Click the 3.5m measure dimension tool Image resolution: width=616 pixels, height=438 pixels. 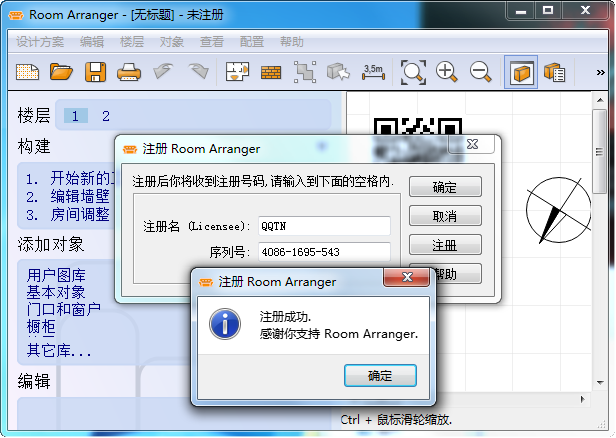(x=372, y=71)
